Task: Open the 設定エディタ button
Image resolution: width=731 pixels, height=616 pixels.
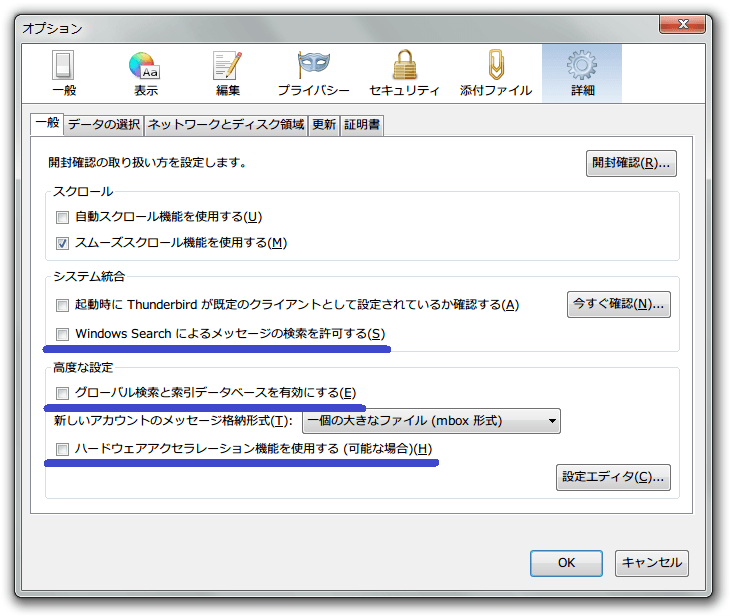Action: [x=612, y=477]
